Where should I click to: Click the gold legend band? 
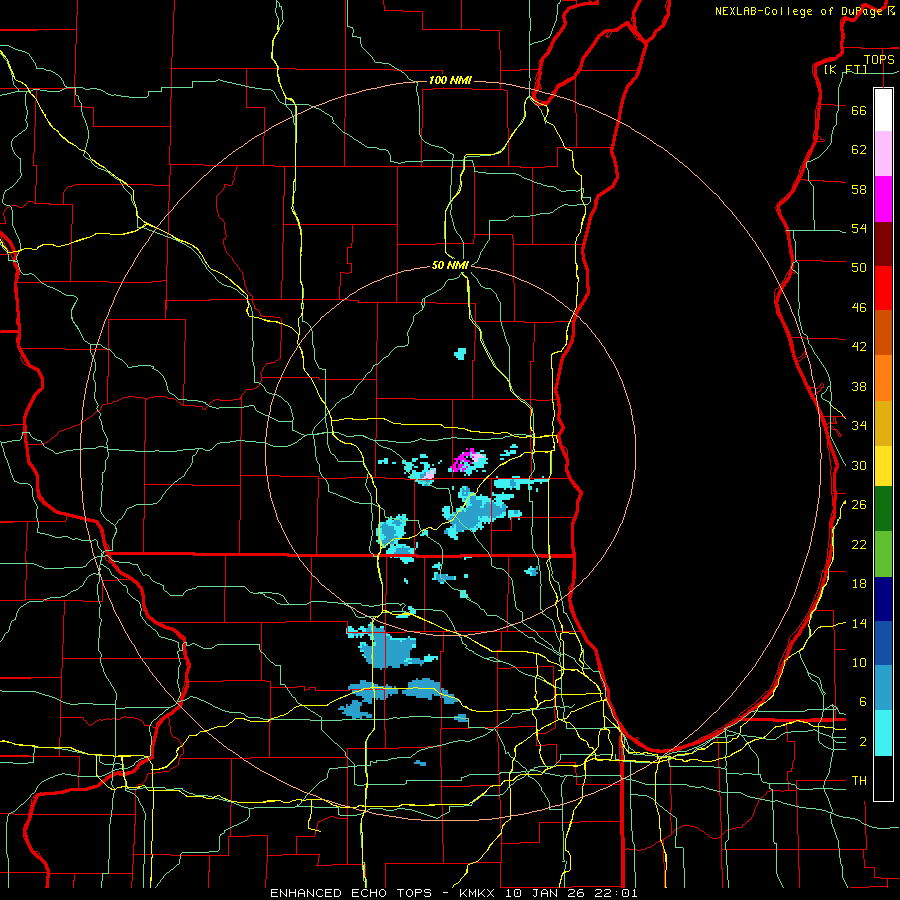pos(883,423)
